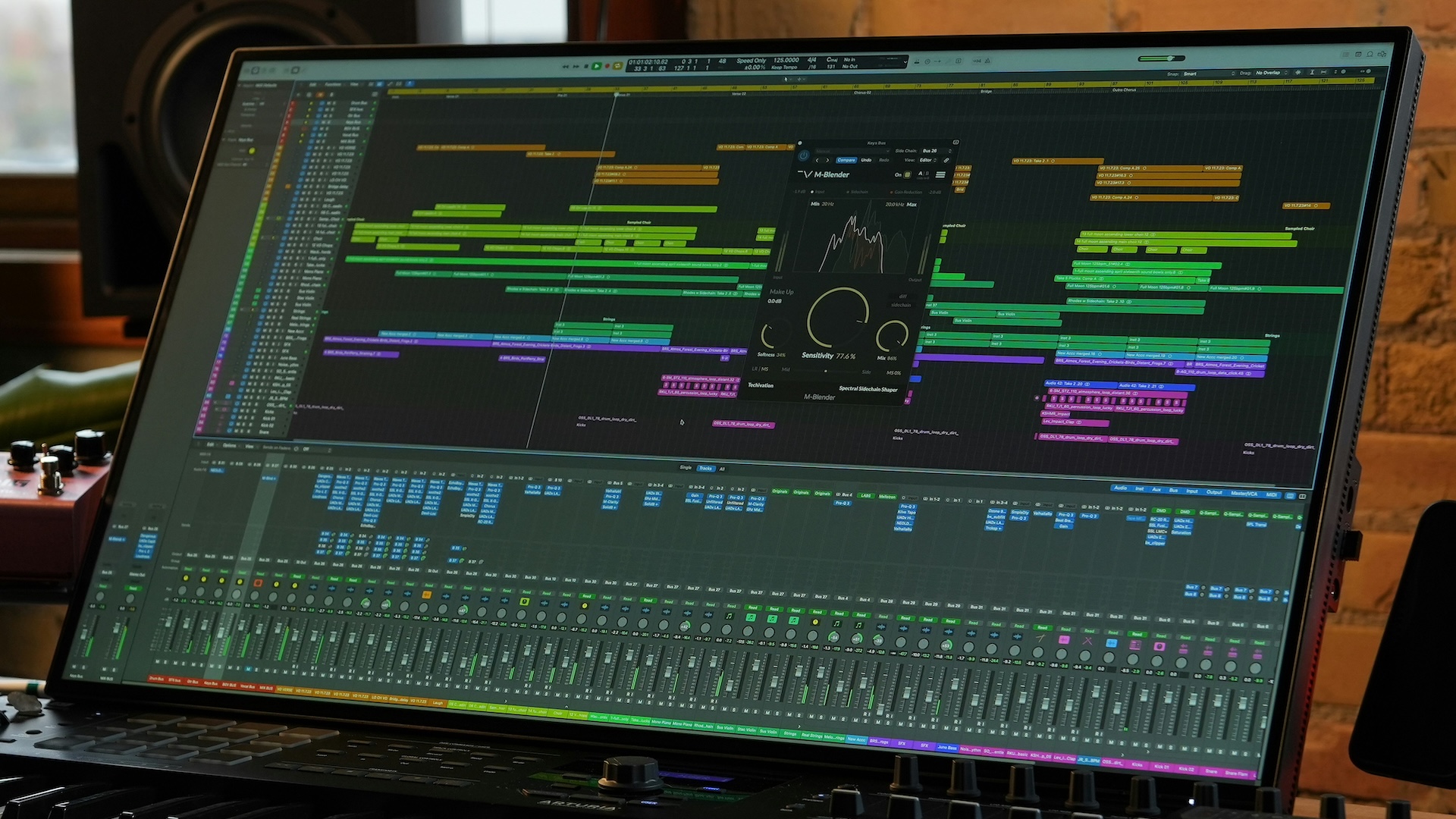The image size is (1456, 819).
Task: Open the Drag No Overlap dropdown
Action: (1271, 73)
